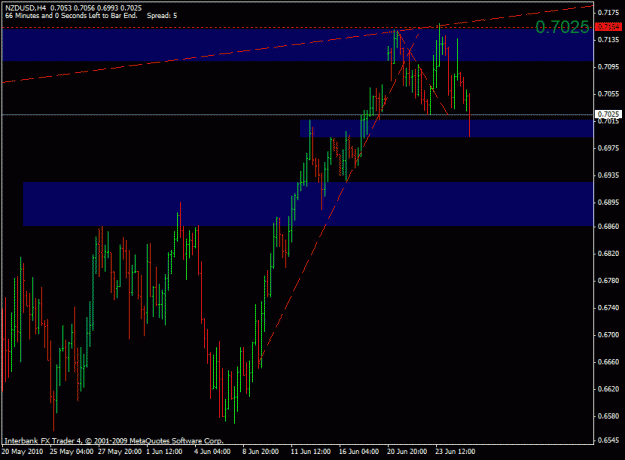Click the NZDUSD,H4 chart title text

[25, 8]
